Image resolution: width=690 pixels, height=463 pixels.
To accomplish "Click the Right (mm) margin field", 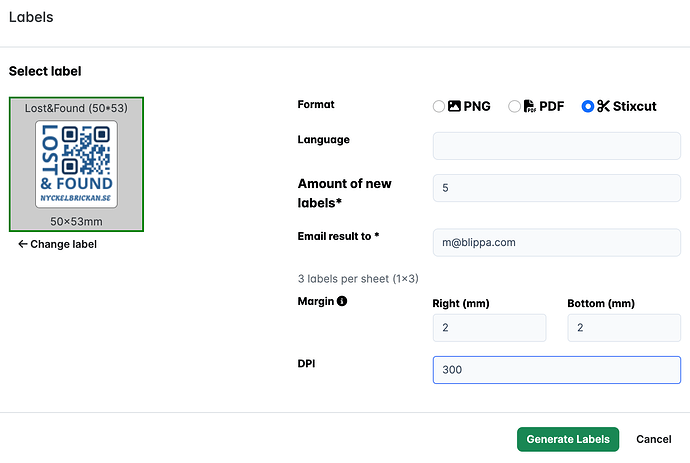I will [x=489, y=328].
